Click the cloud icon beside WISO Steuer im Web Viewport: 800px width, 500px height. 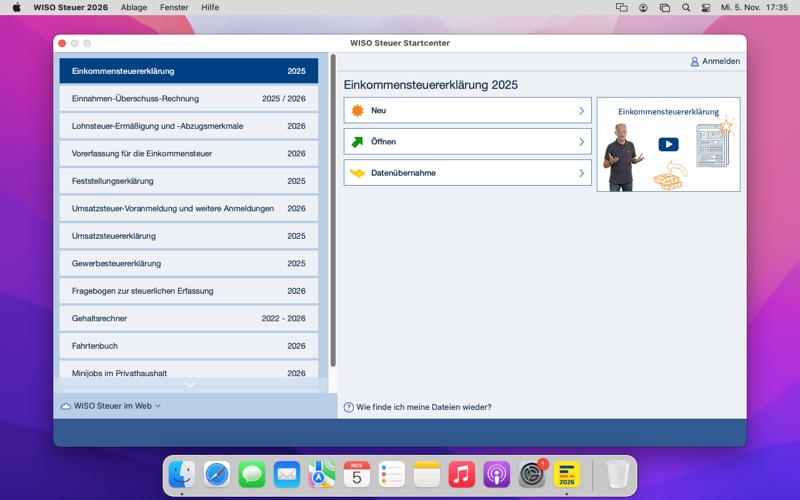tap(66, 406)
